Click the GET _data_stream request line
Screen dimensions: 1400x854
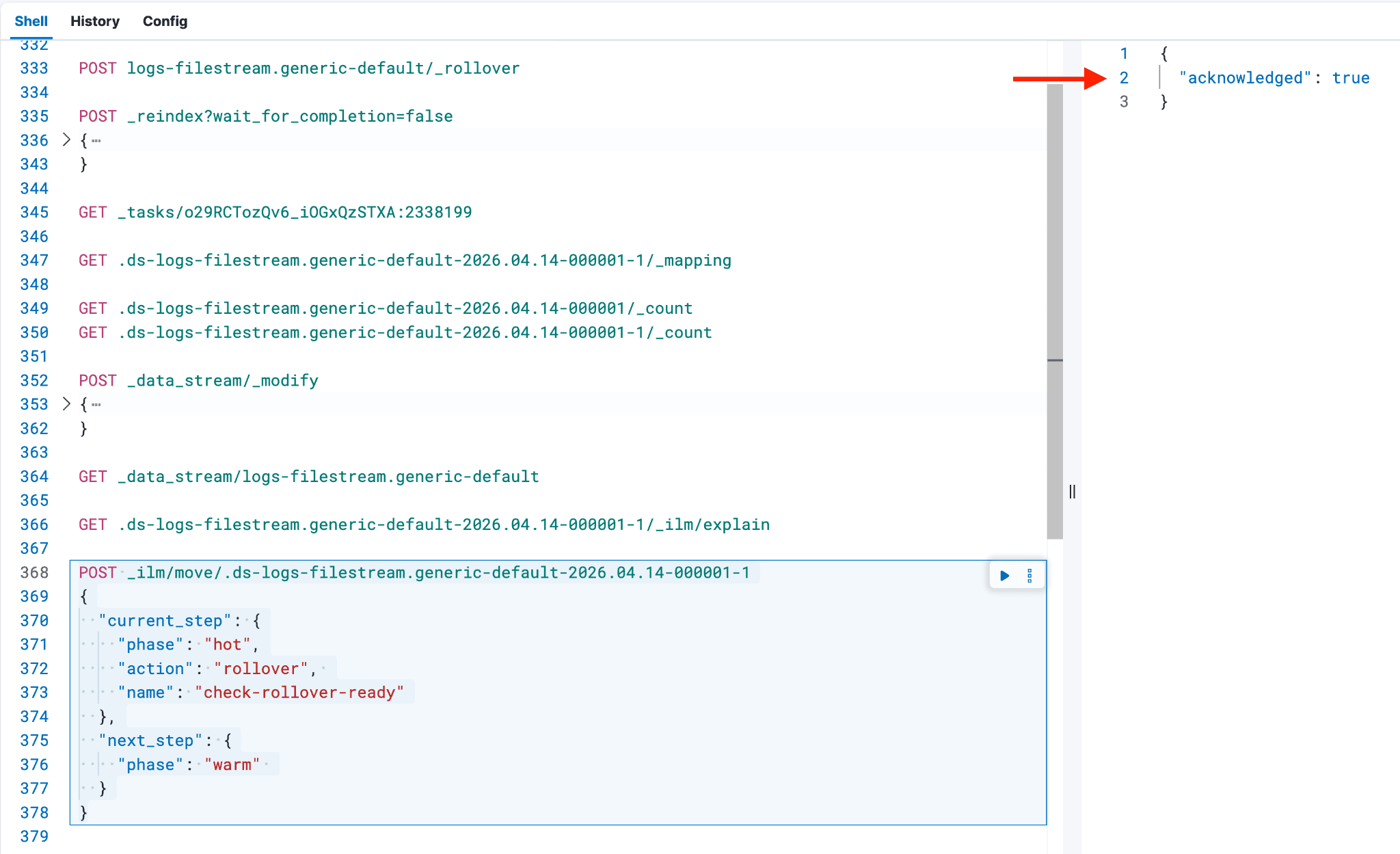point(308,477)
